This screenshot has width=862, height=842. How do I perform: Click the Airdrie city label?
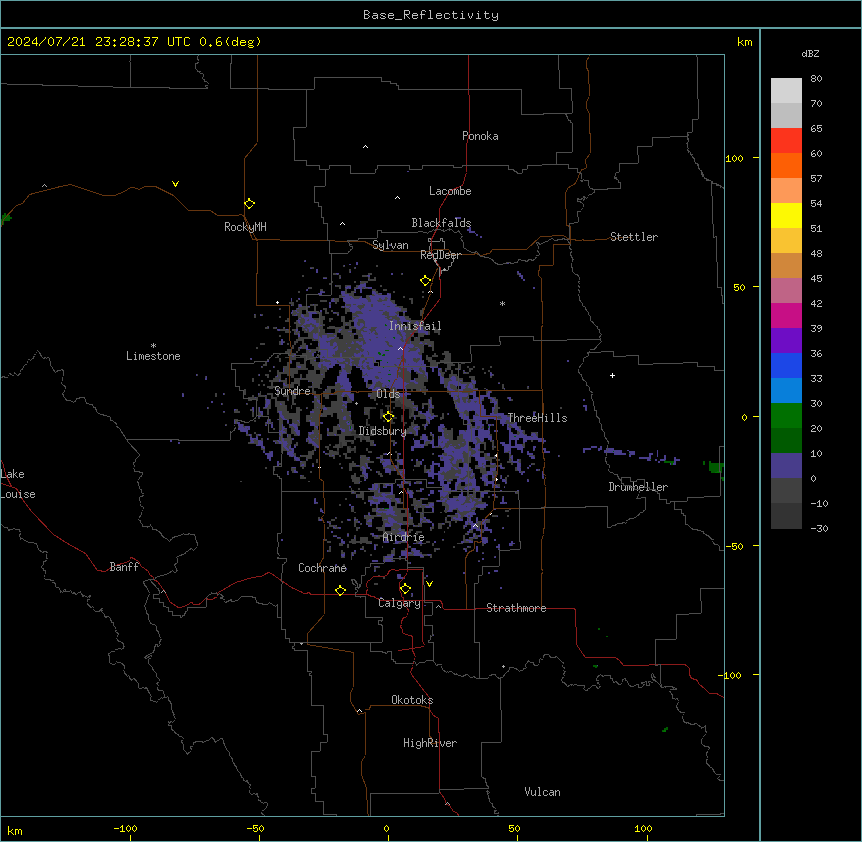[404, 537]
